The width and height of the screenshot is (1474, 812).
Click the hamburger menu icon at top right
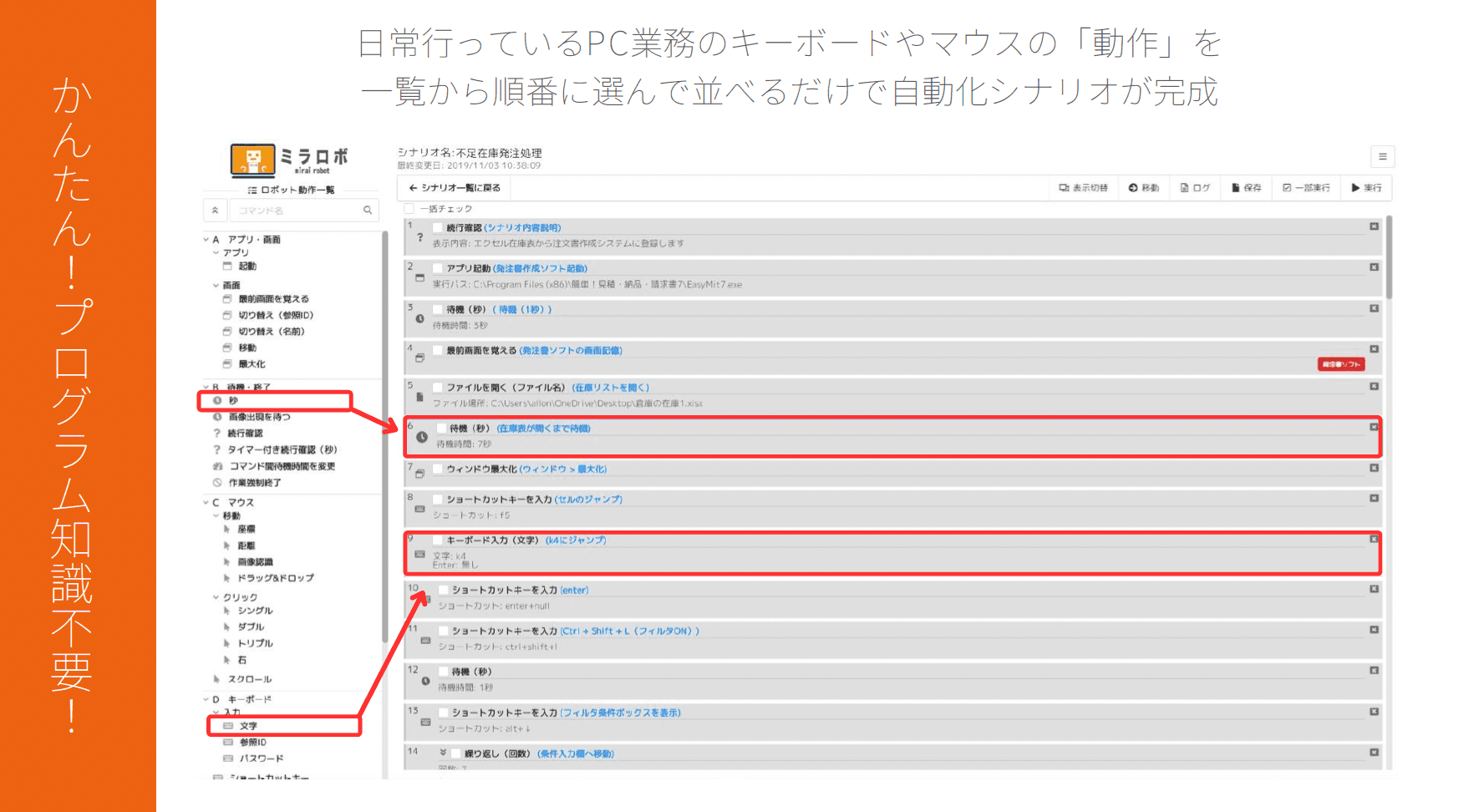coord(1382,156)
